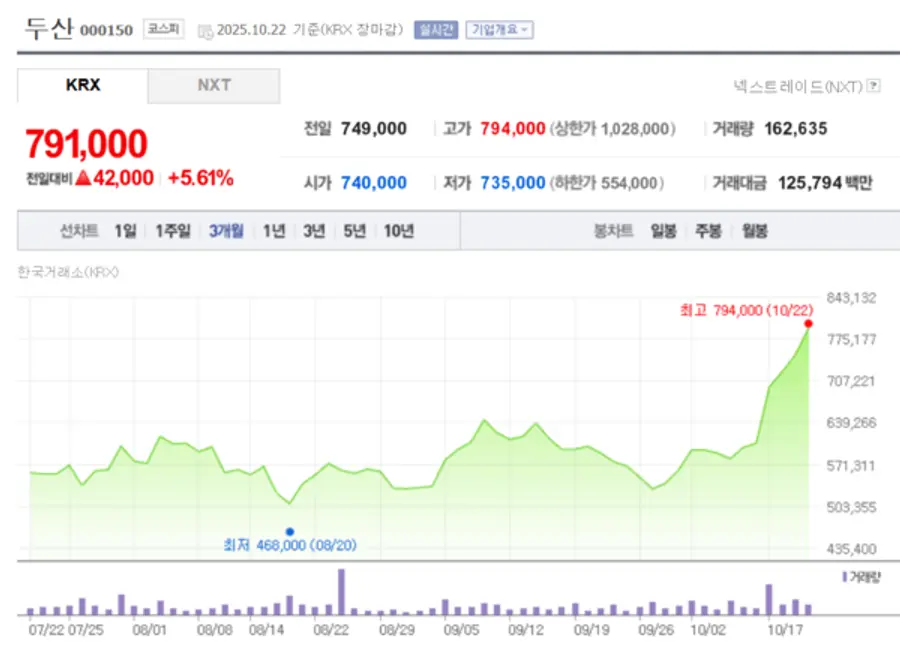Click the calendar icon beside the 2025.10.22 date
The image size is (900, 665).
pyautogui.click(x=207, y=31)
